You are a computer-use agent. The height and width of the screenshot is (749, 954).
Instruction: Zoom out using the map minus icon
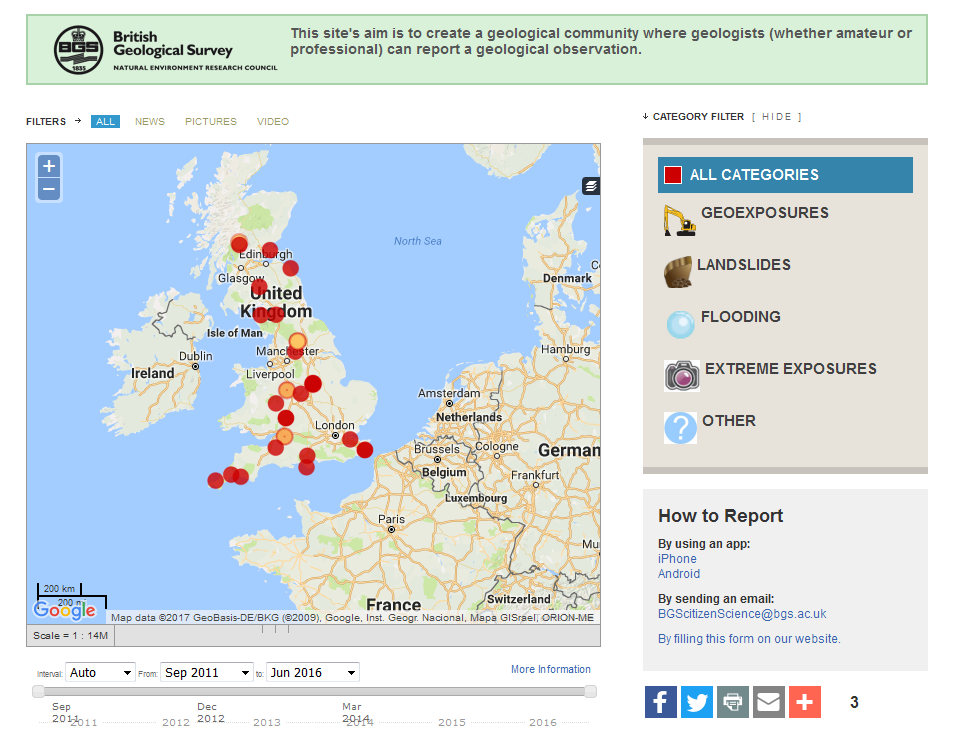pyautogui.click(x=48, y=188)
